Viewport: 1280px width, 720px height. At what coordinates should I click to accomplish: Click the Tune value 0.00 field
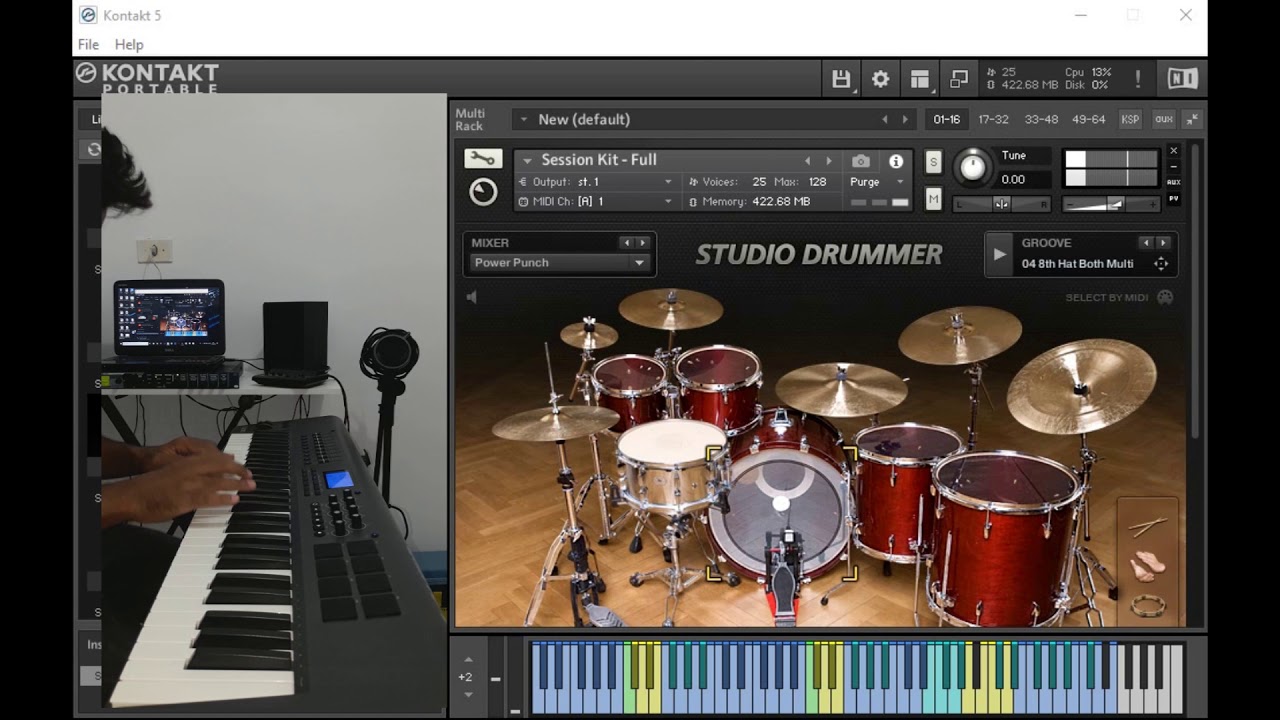coord(1024,179)
